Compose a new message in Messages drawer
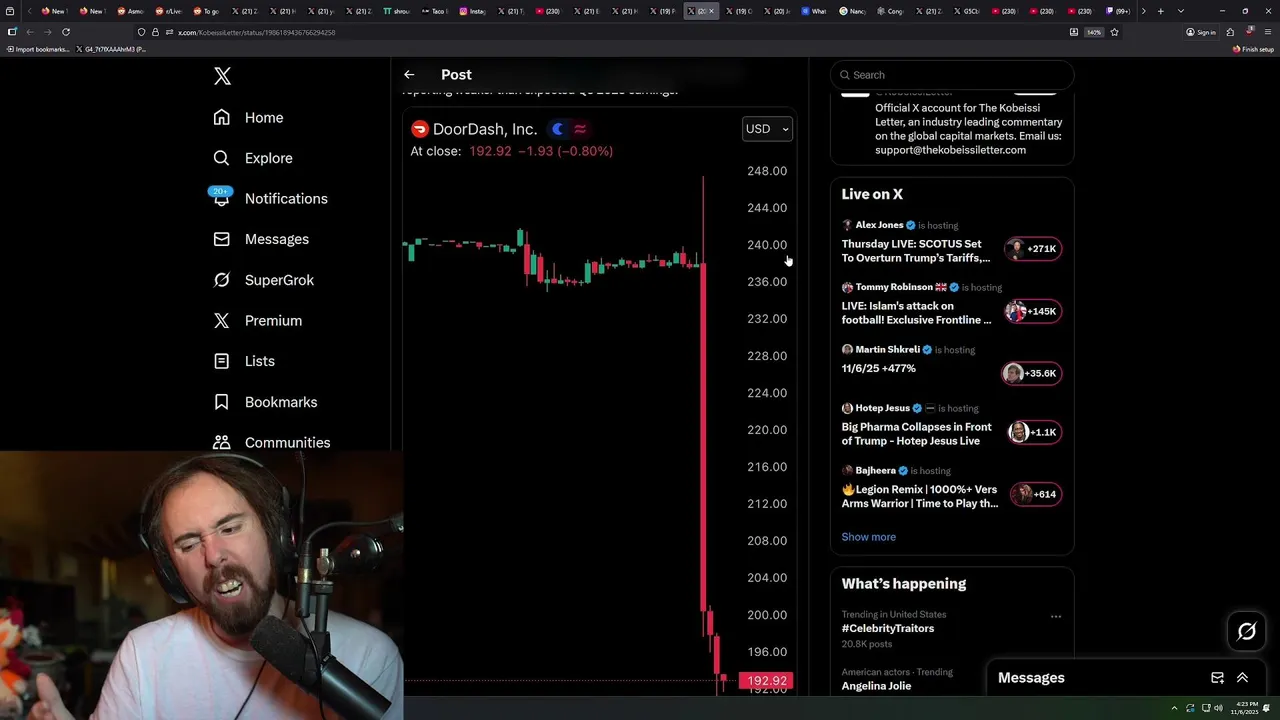 [1217, 678]
